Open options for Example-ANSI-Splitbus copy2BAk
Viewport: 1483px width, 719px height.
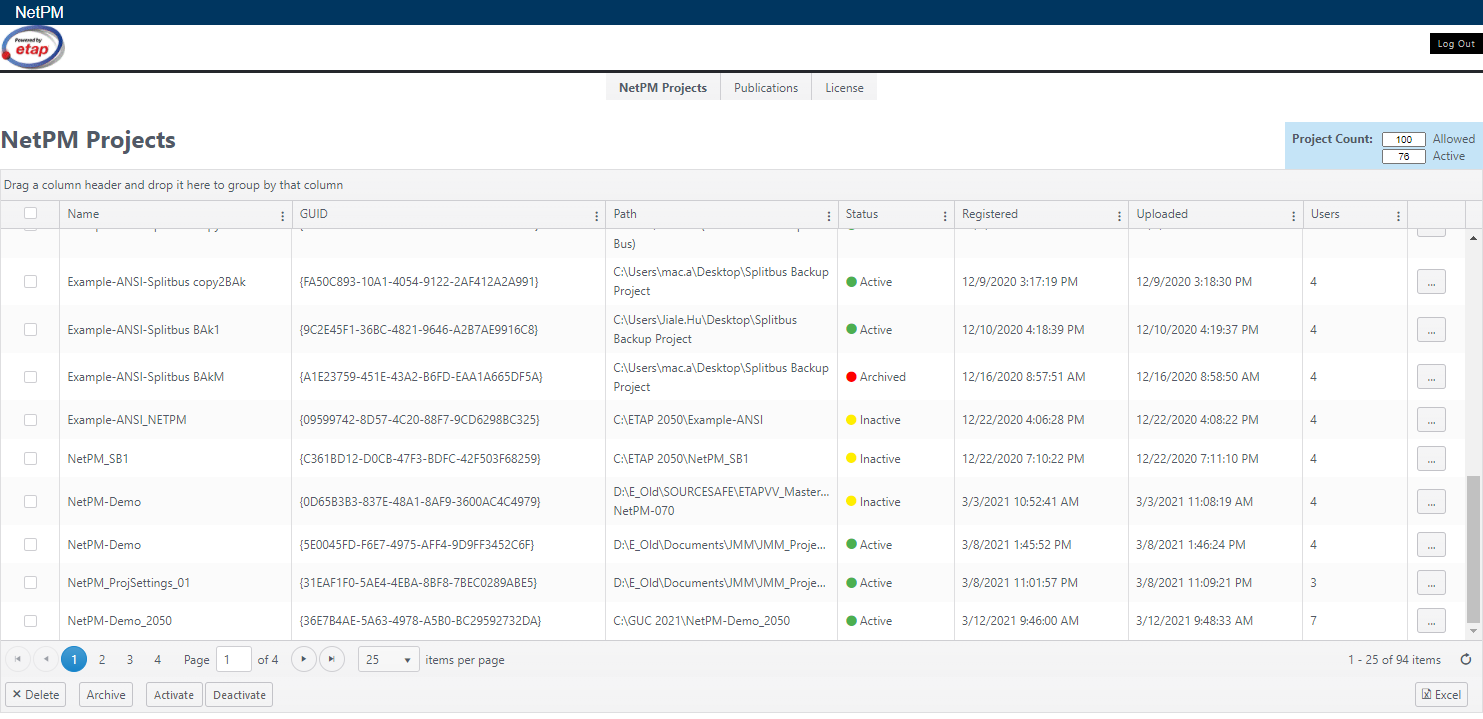click(1431, 282)
